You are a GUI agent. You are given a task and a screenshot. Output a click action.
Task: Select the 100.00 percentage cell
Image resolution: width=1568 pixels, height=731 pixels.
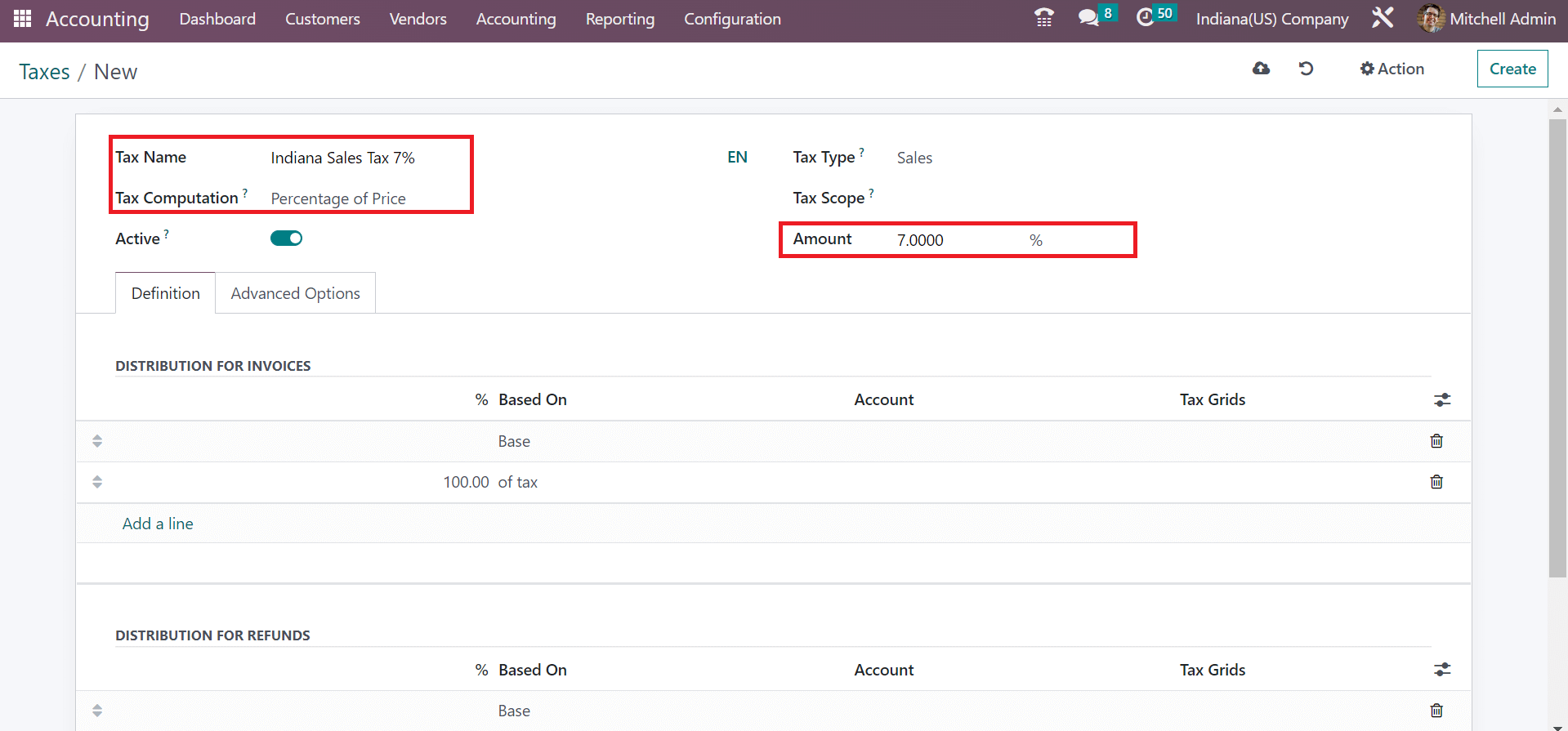[467, 482]
